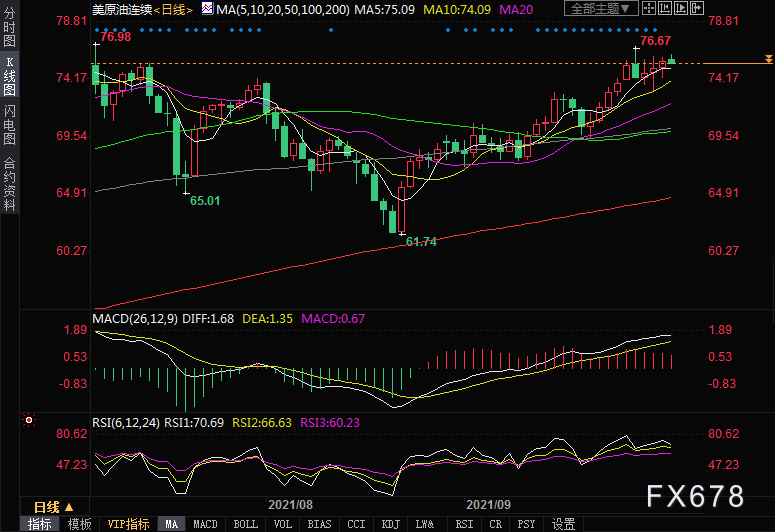
Task: Select the MACD indicator button
Action: point(205,524)
